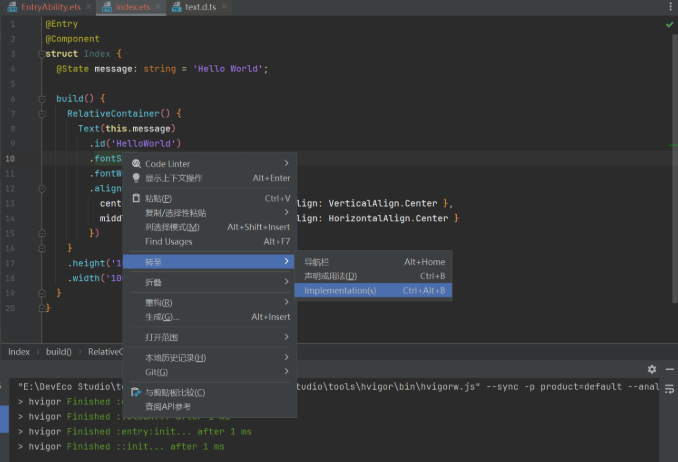Open the 本地历史记录(H) submenu

pos(210,357)
